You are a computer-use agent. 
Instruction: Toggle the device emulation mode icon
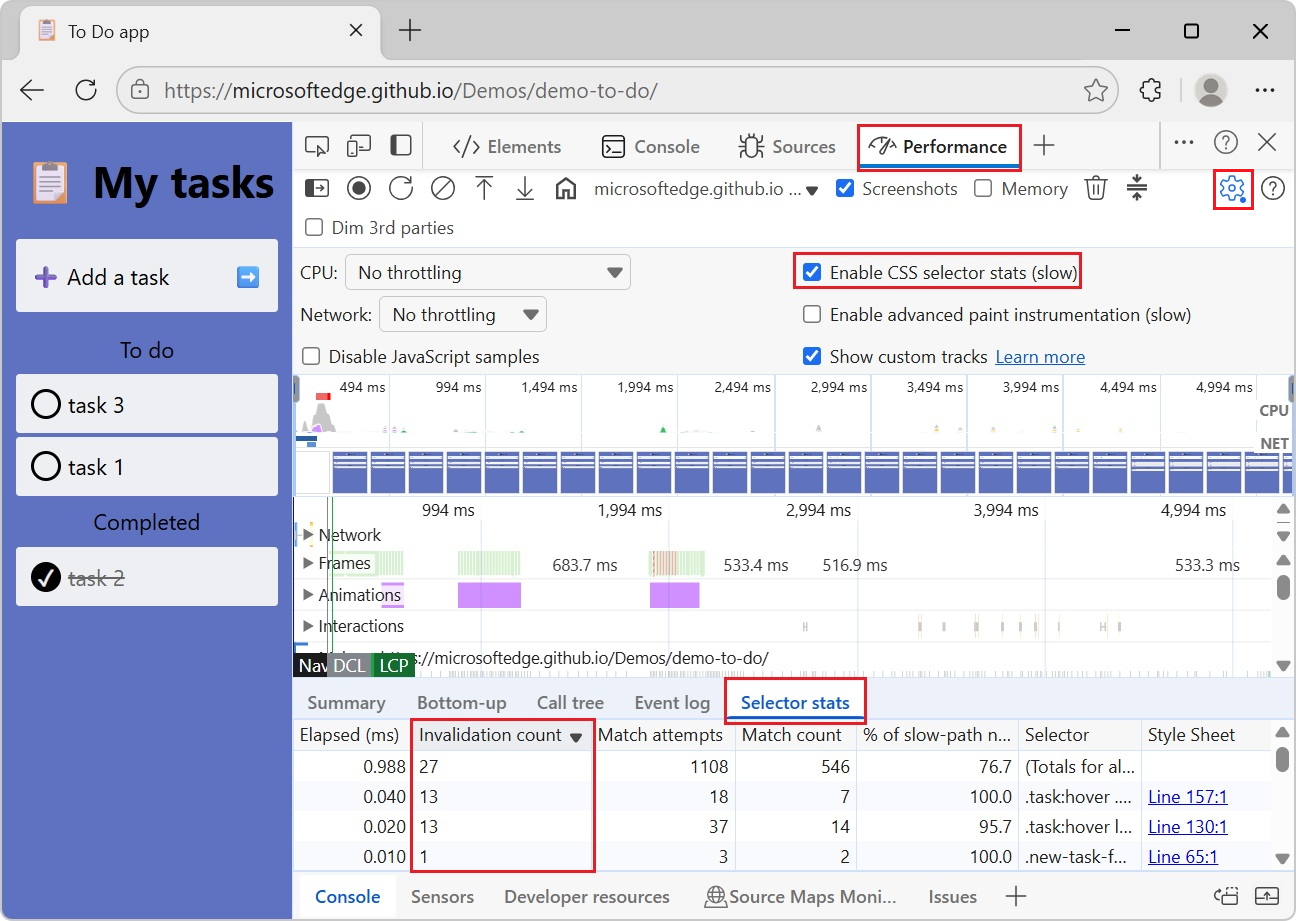coord(358,145)
